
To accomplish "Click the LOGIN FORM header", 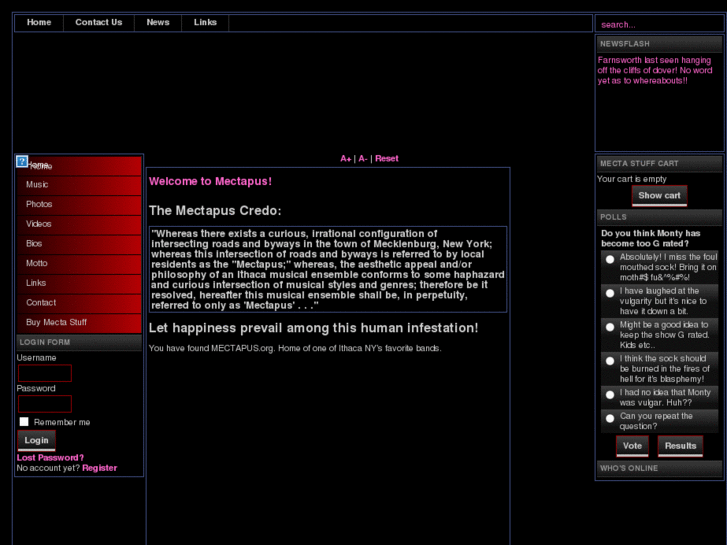I will 79,342.
